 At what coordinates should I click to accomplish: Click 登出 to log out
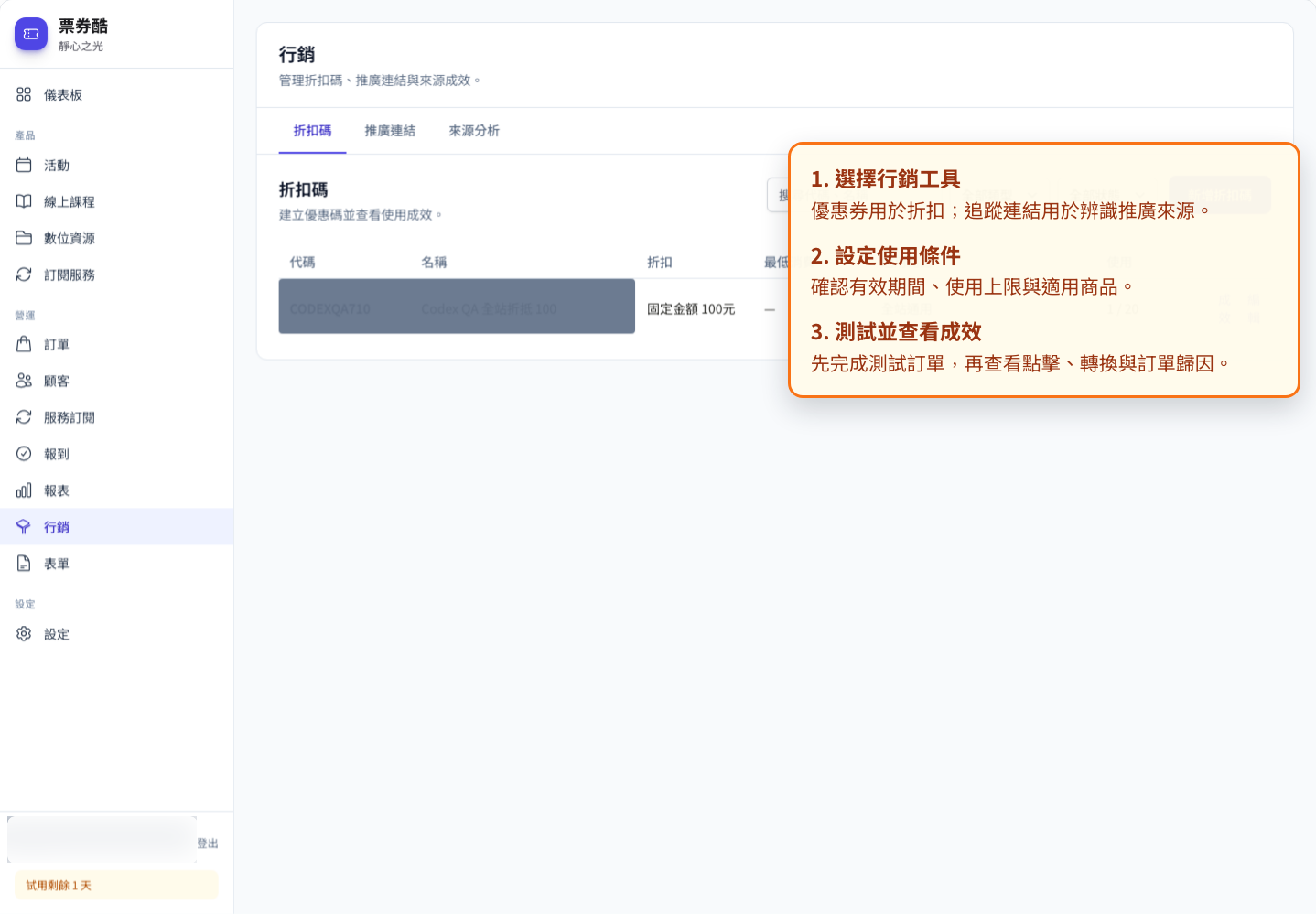208,844
